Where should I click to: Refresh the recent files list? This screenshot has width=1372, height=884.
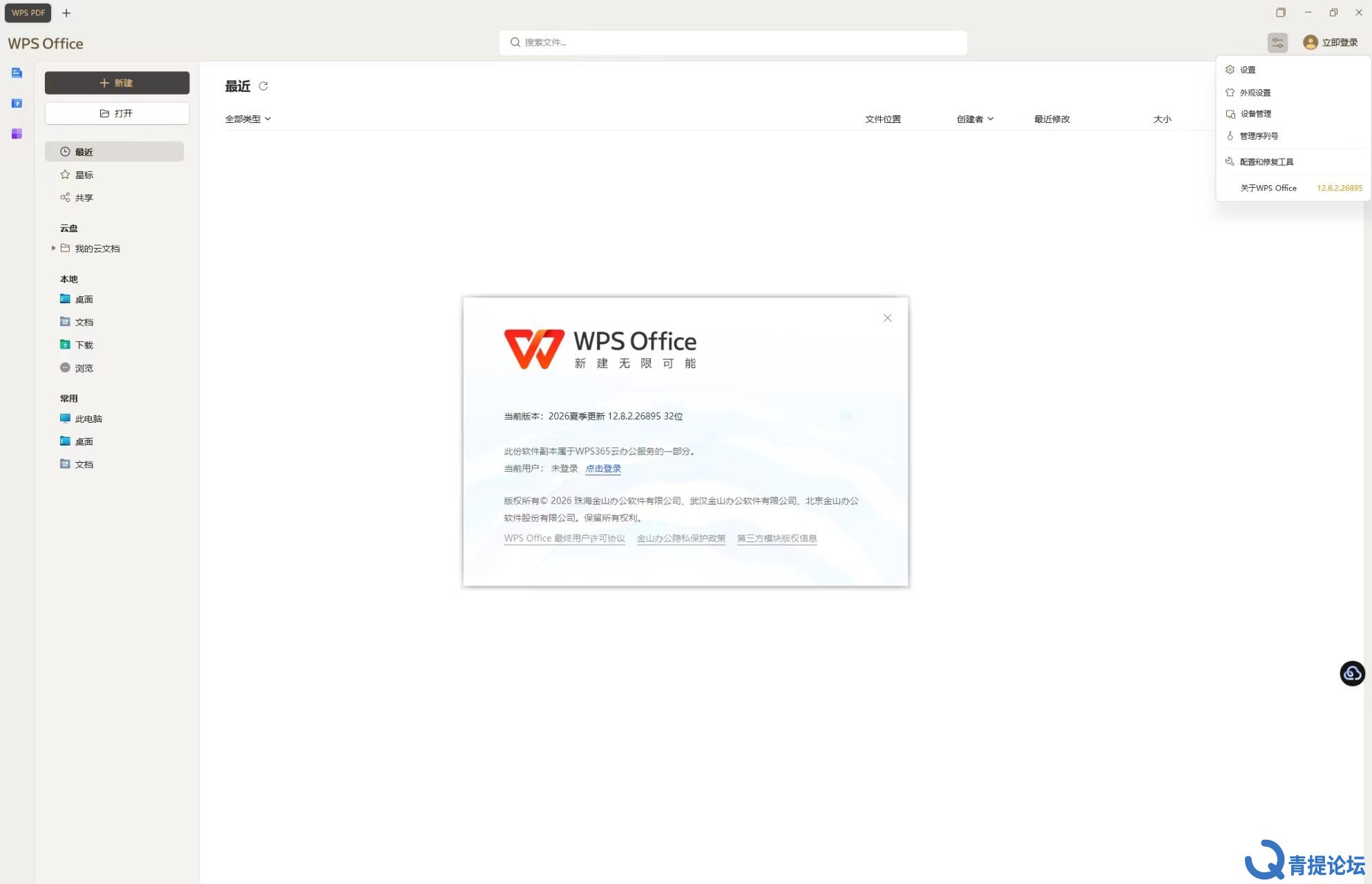pyautogui.click(x=263, y=86)
